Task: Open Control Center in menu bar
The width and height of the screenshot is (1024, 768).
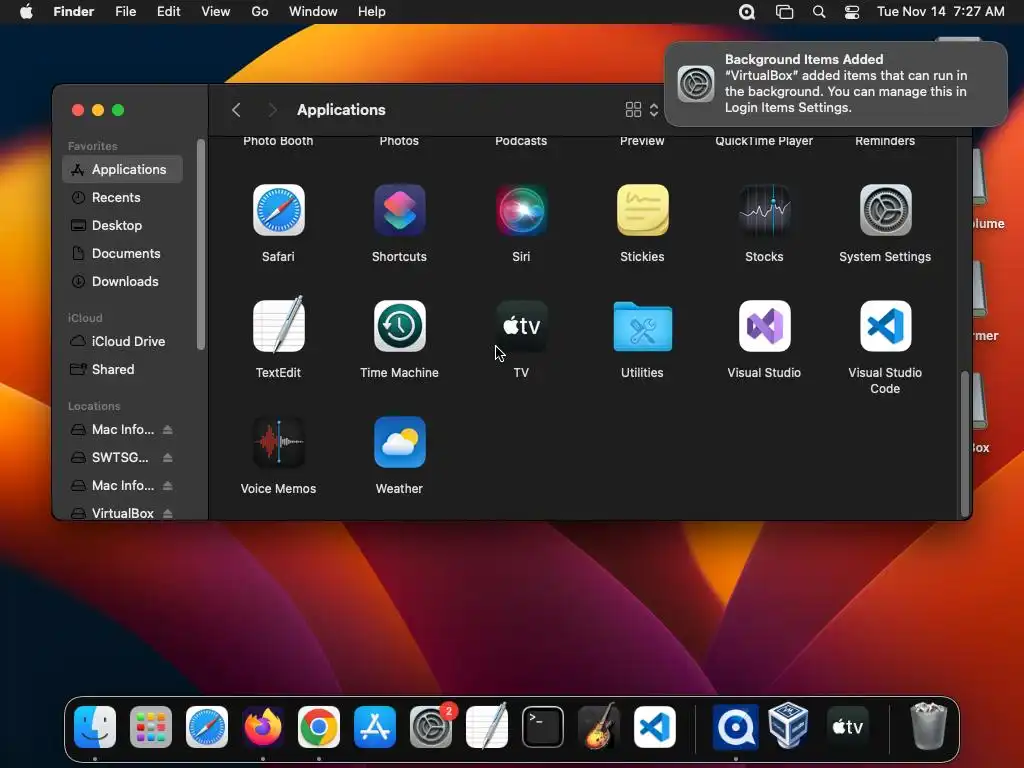Action: pyautogui.click(x=852, y=12)
